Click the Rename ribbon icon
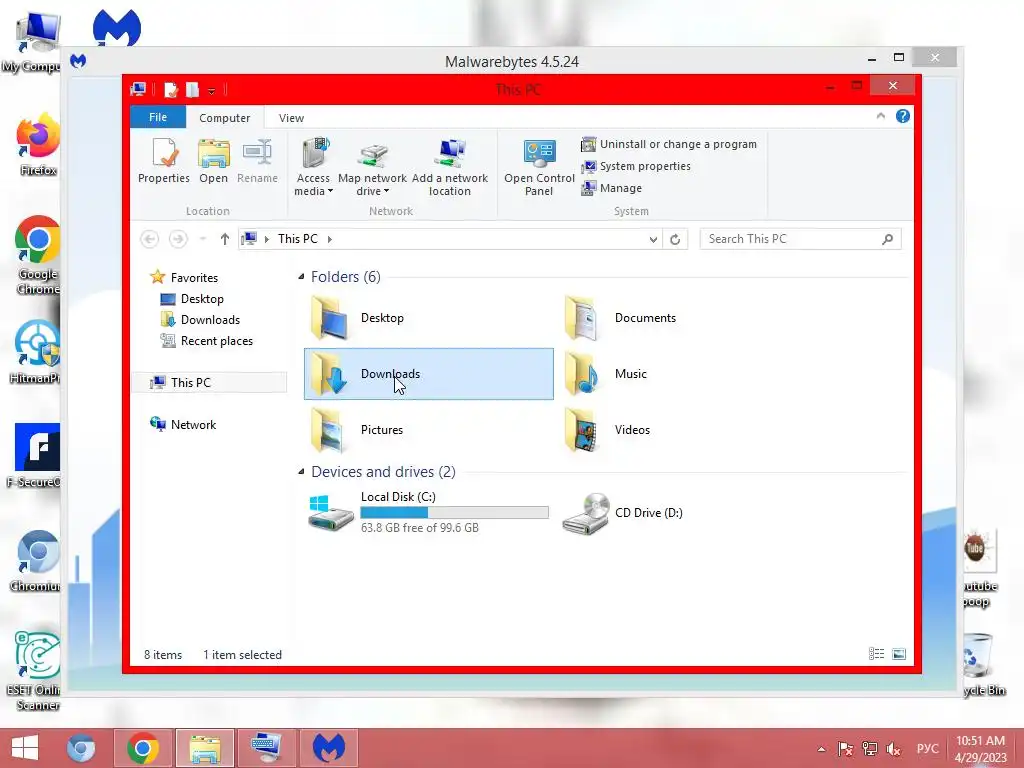The image size is (1024, 768). coord(257,153)
